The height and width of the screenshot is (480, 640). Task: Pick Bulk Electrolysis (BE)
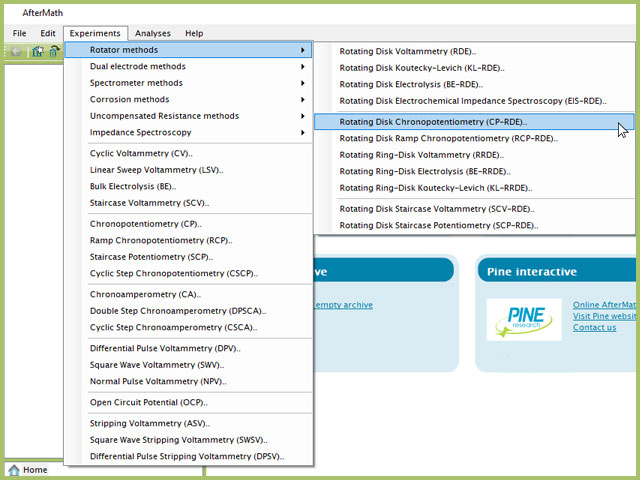pyautogui.click(x=188, y=187)
